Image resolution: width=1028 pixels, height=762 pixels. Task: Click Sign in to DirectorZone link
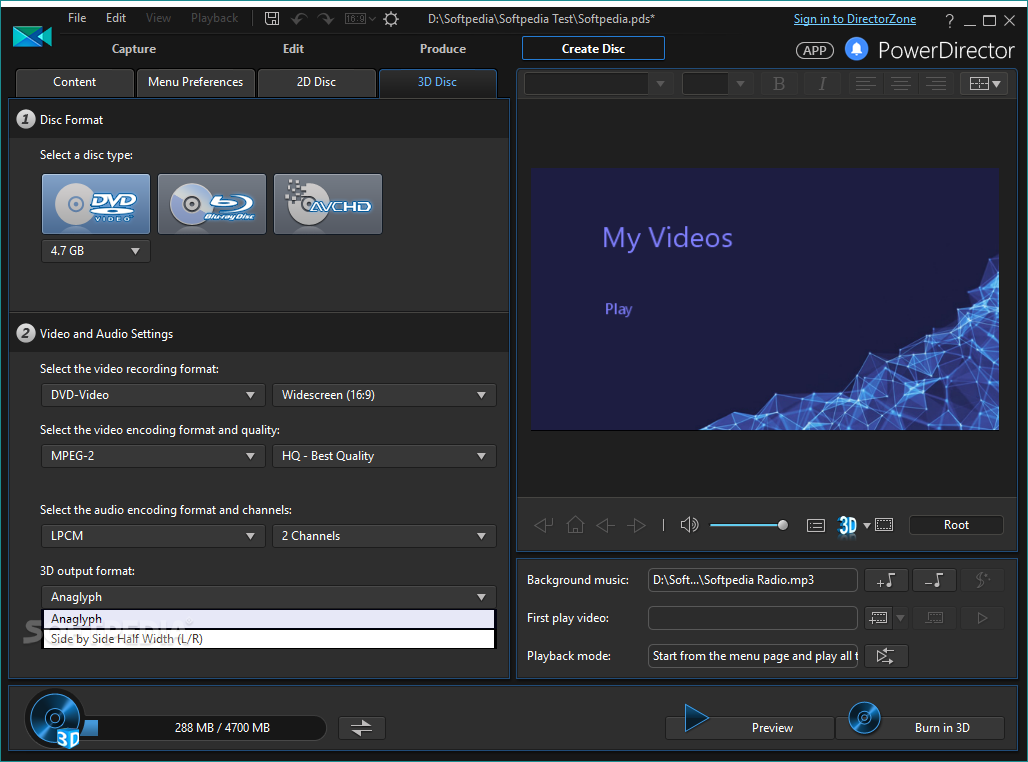tap(855, 19)
